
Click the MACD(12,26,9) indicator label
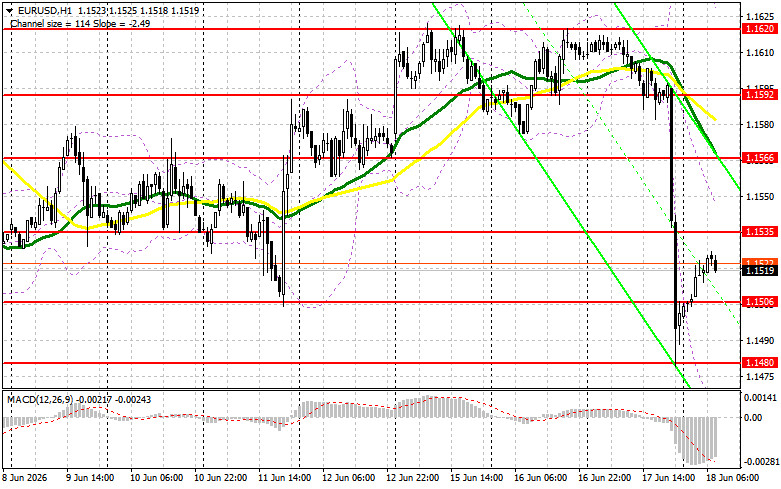coord(40,400)
